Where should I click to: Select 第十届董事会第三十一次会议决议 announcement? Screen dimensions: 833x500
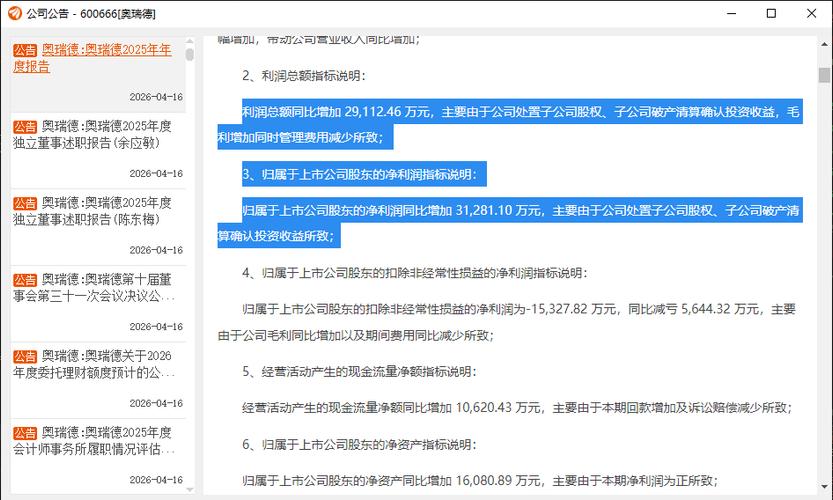point(94,287)
